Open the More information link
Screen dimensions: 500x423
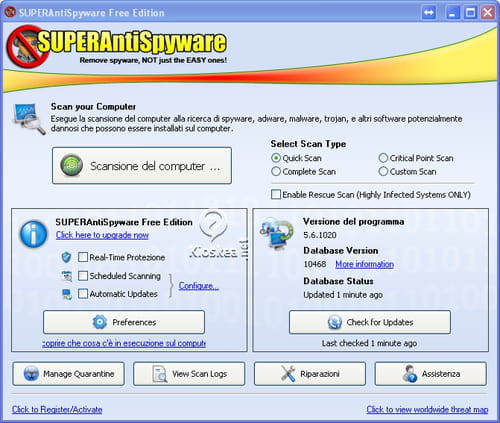point(365,264)
